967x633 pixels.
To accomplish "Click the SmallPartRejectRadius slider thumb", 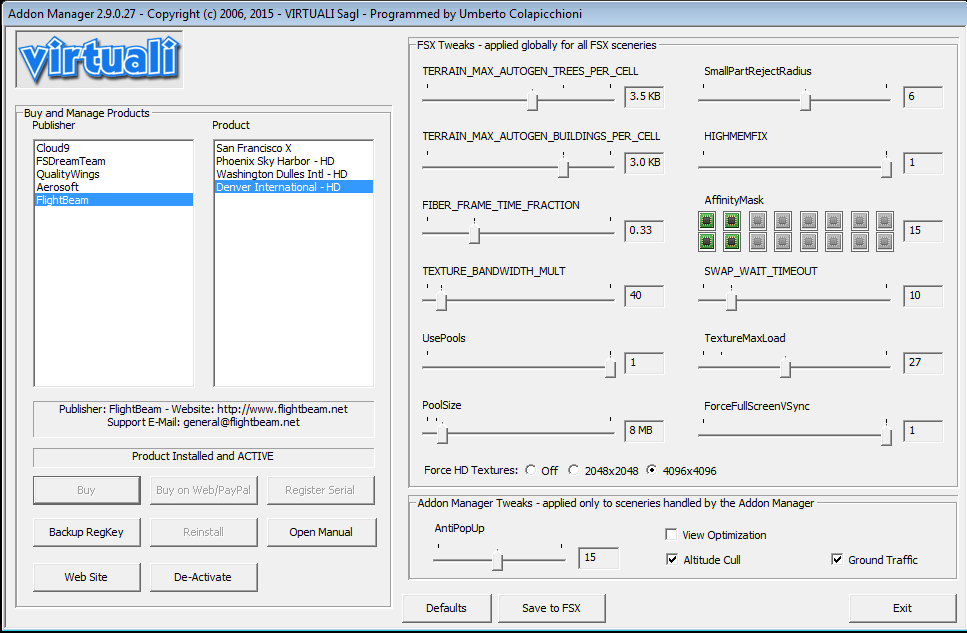I will 805,100.
